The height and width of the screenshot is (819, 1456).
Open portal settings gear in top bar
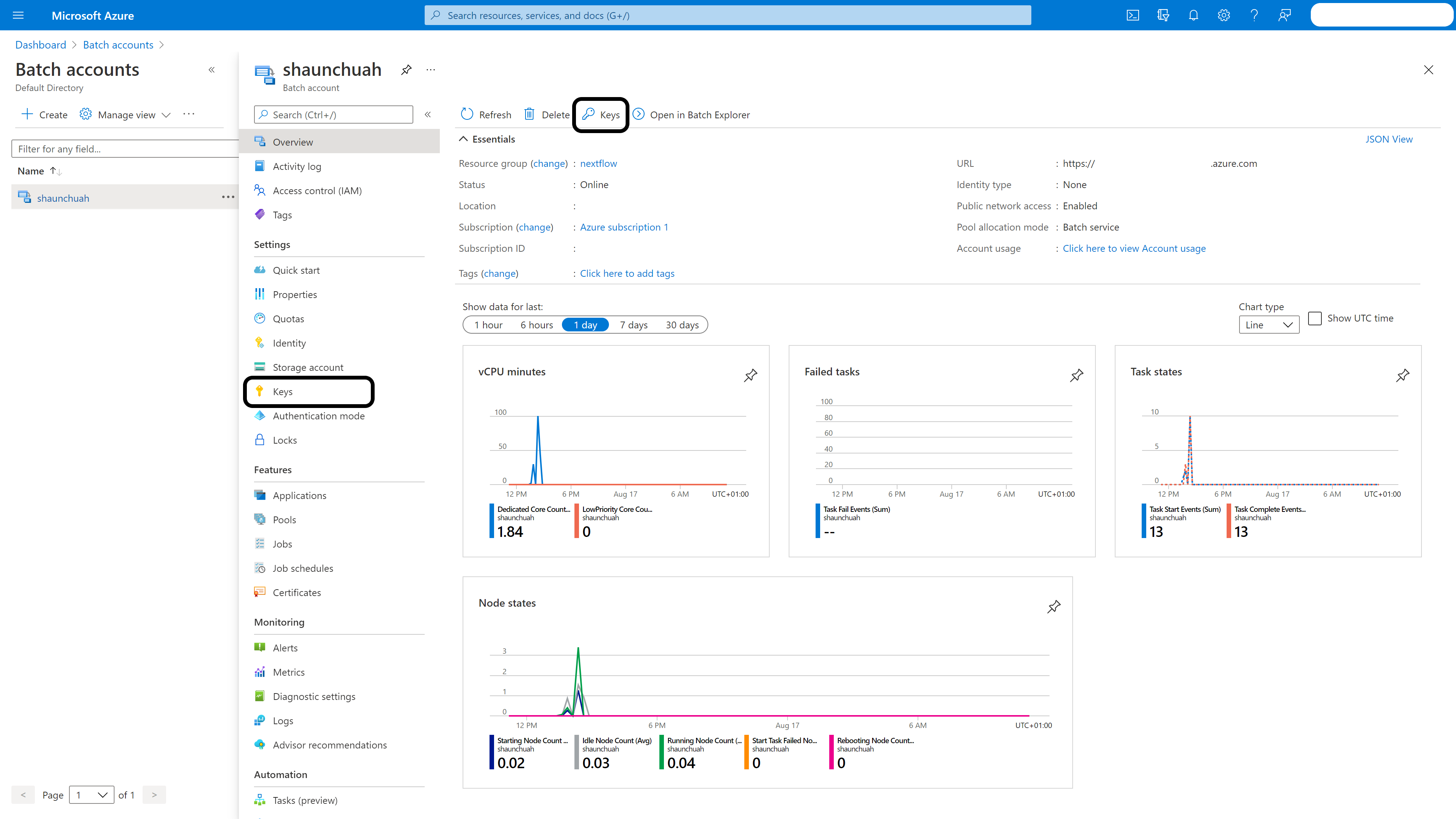pos(1224,15)
